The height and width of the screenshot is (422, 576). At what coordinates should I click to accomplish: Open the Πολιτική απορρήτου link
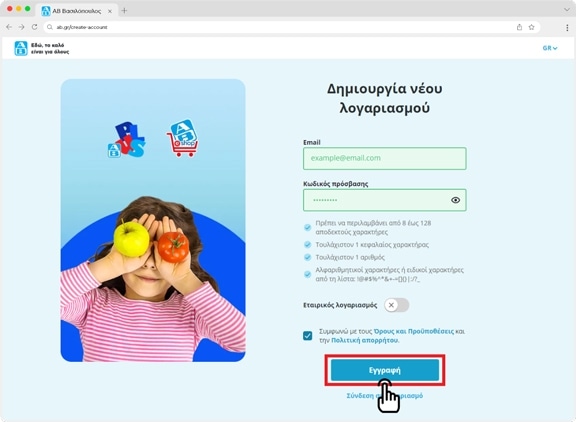pyautogui.click(x=365, y=340)
